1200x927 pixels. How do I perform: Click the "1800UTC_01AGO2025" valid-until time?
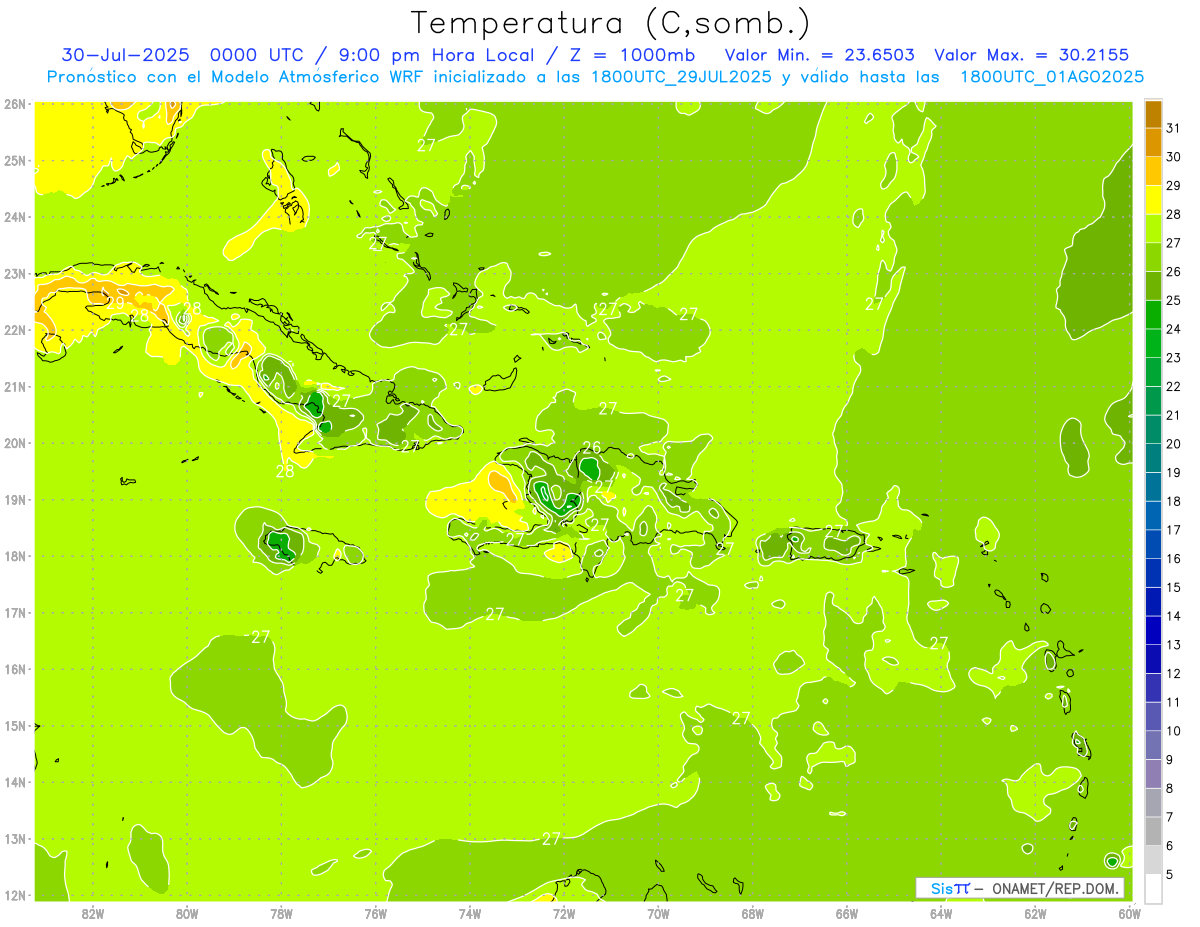coord(1052,77)
